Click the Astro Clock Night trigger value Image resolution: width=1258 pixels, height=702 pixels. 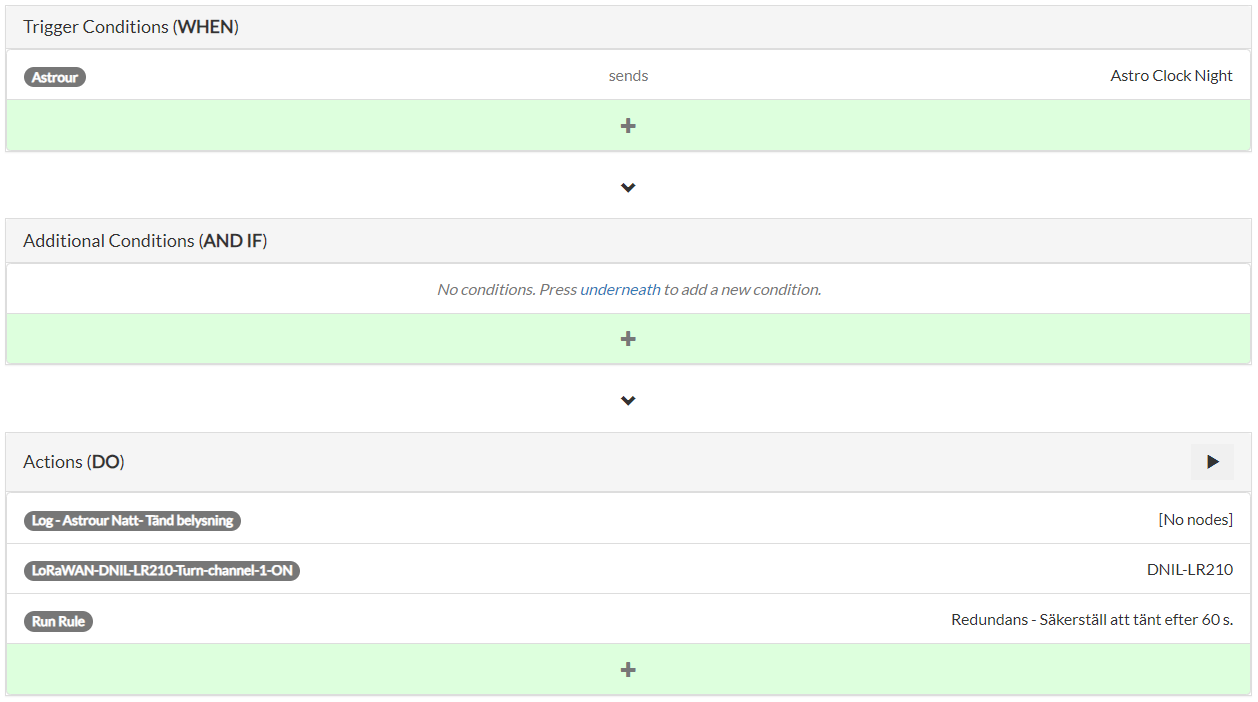pos(1171,76)
